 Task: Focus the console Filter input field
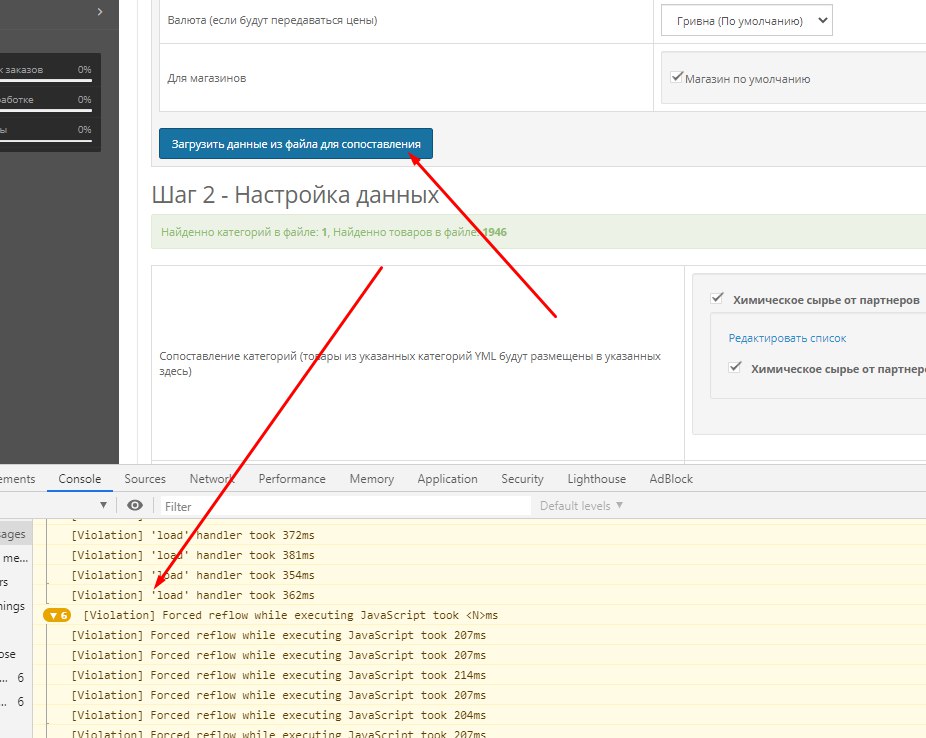click(x=345, y=507)
